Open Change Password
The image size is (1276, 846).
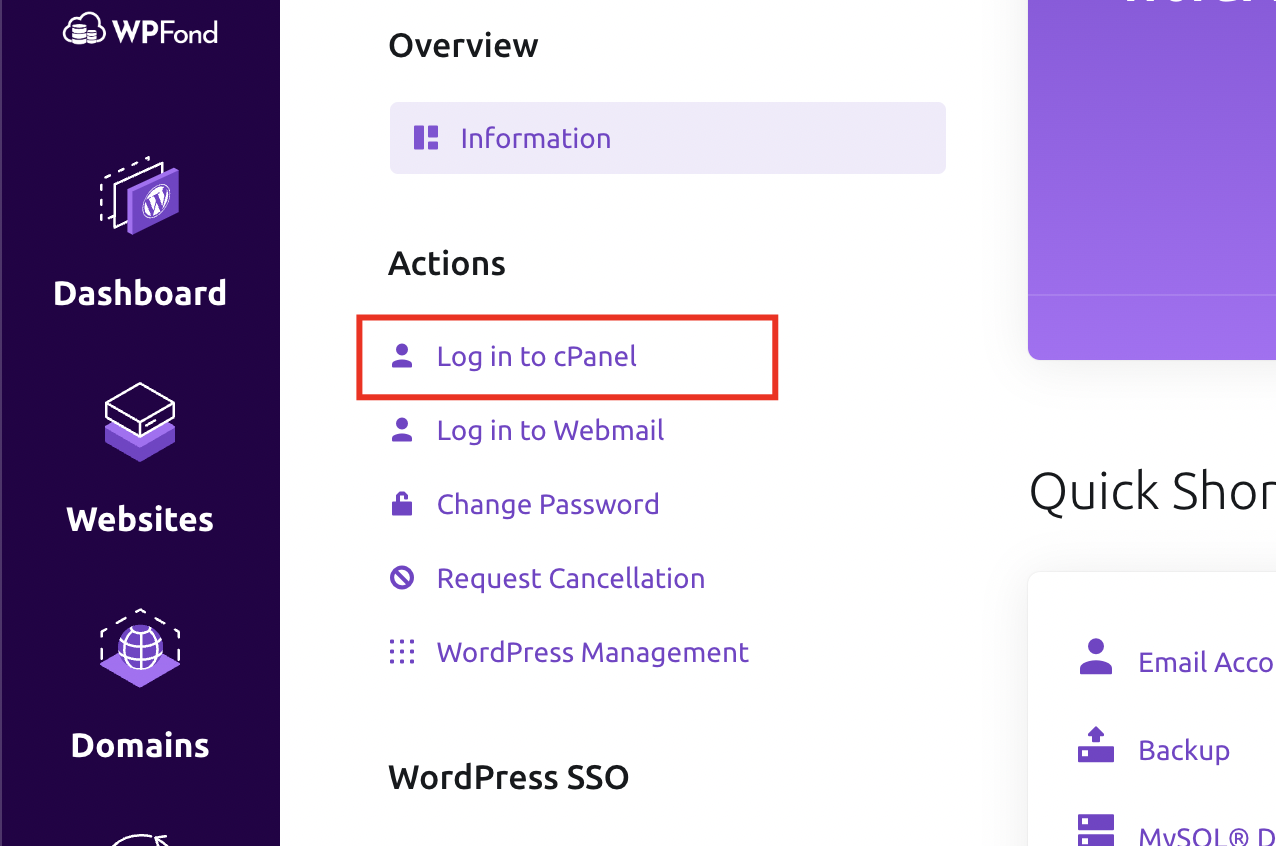(548, 504)
